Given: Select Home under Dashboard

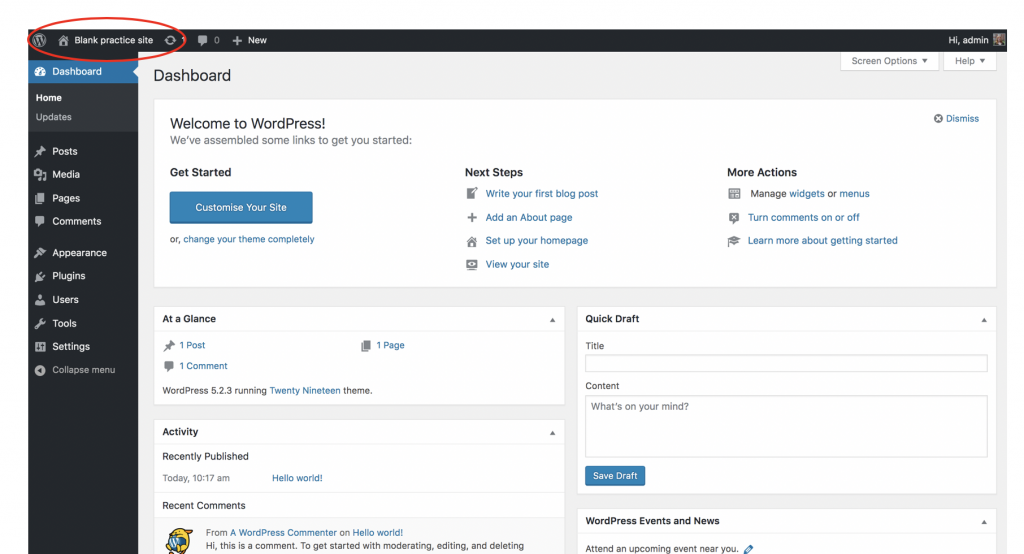Looking at the screenshot, I should click(49, 98).
